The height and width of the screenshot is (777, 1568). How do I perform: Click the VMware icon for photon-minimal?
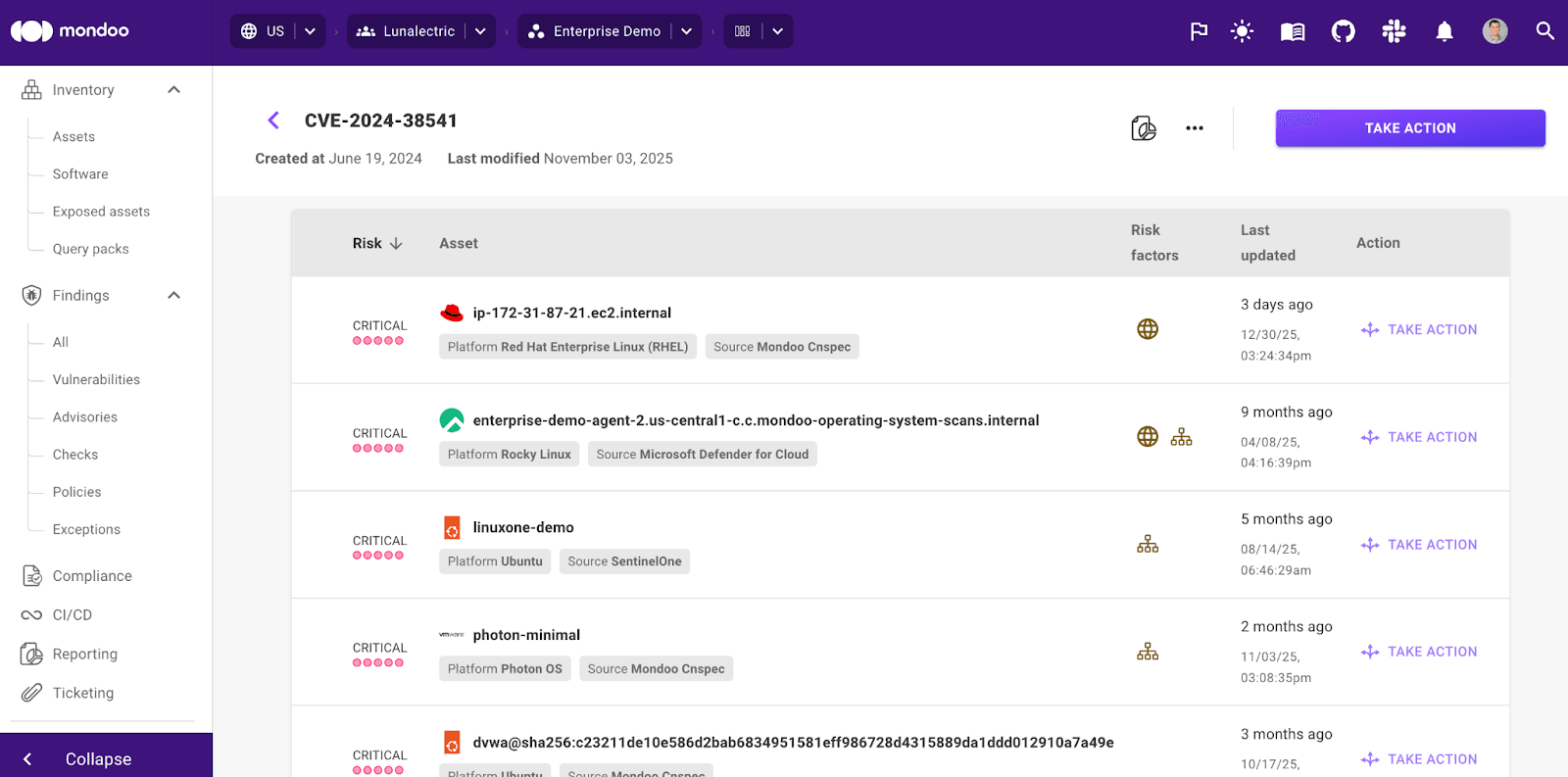[x=452, y=635]
